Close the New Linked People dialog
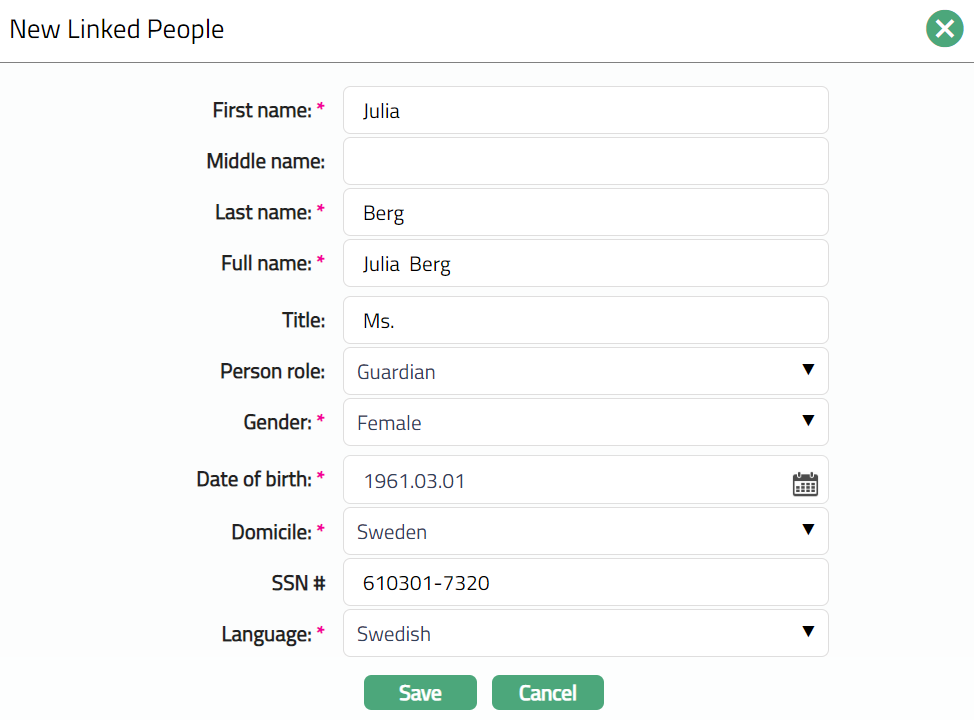This screenshot has height=720, width=974. coord(944,29)
